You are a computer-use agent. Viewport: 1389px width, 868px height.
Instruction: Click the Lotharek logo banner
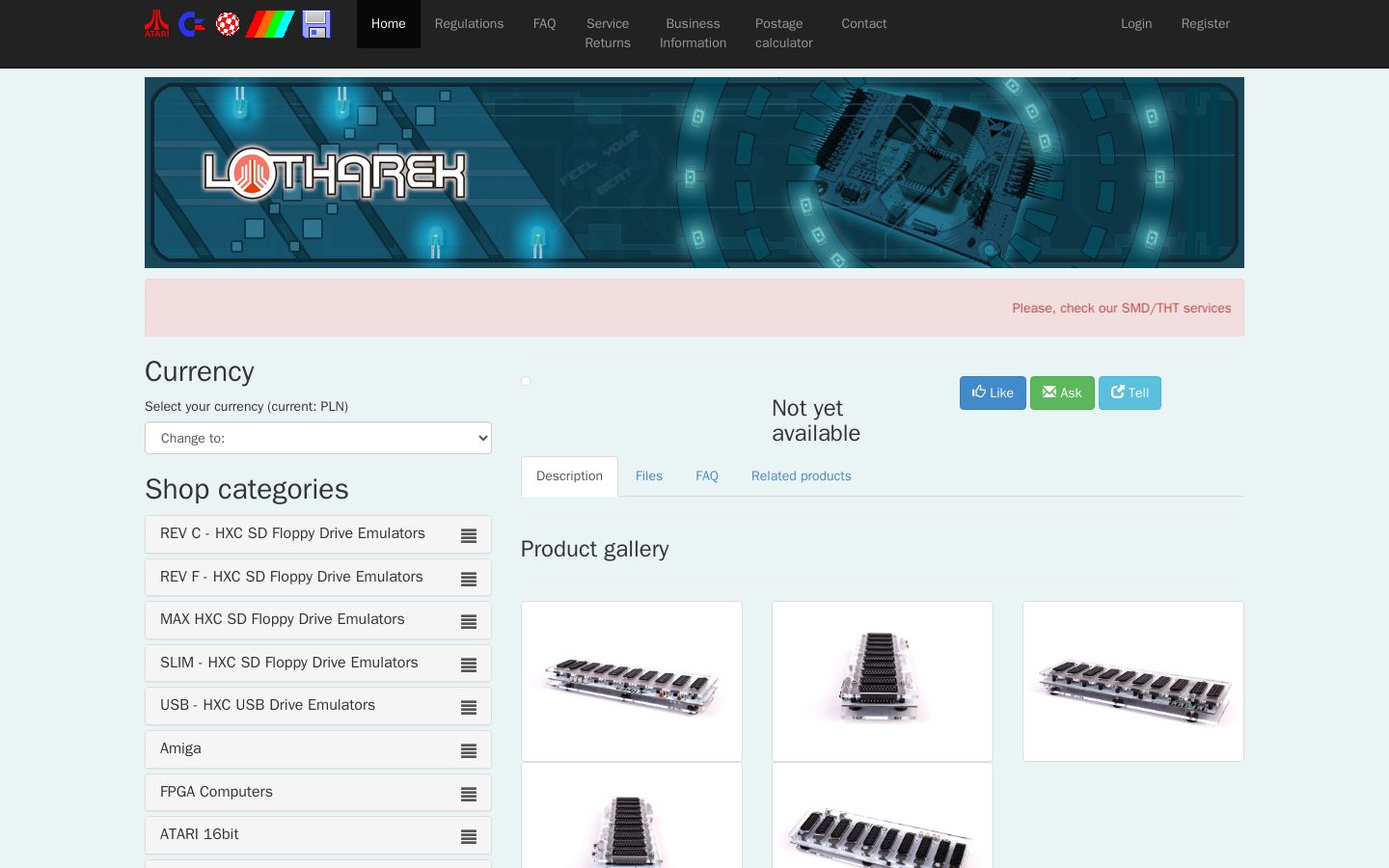tap(694, 173)
